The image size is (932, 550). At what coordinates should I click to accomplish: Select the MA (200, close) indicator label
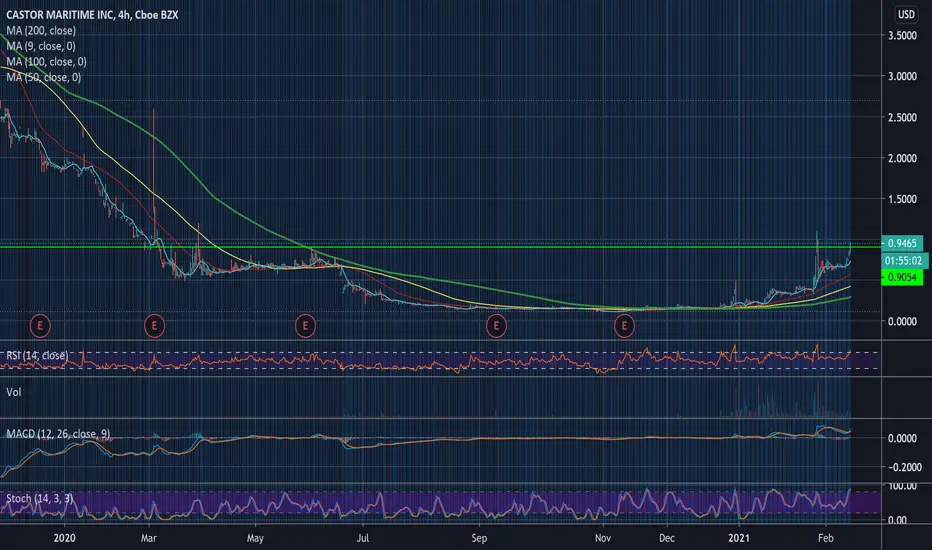click(41, 30)
